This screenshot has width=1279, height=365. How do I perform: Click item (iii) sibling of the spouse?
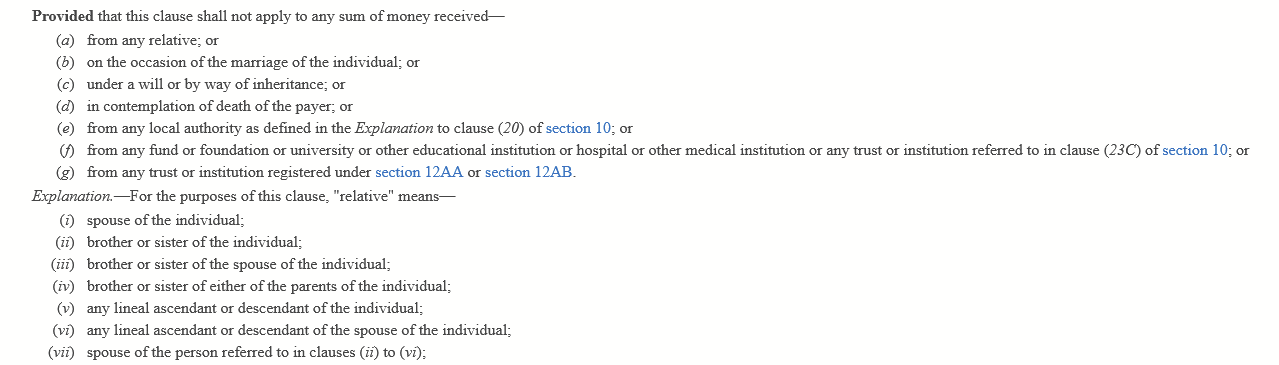point(238,264)
